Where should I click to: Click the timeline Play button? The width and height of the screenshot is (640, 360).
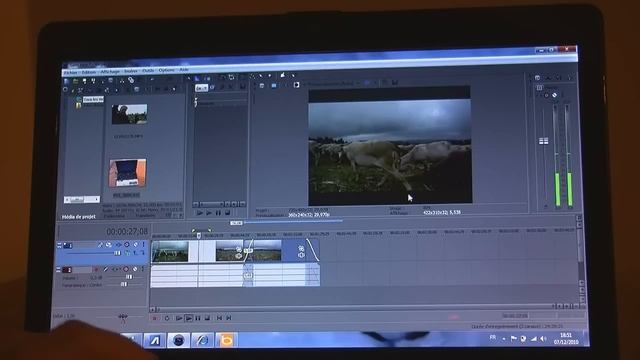point(189,318)
